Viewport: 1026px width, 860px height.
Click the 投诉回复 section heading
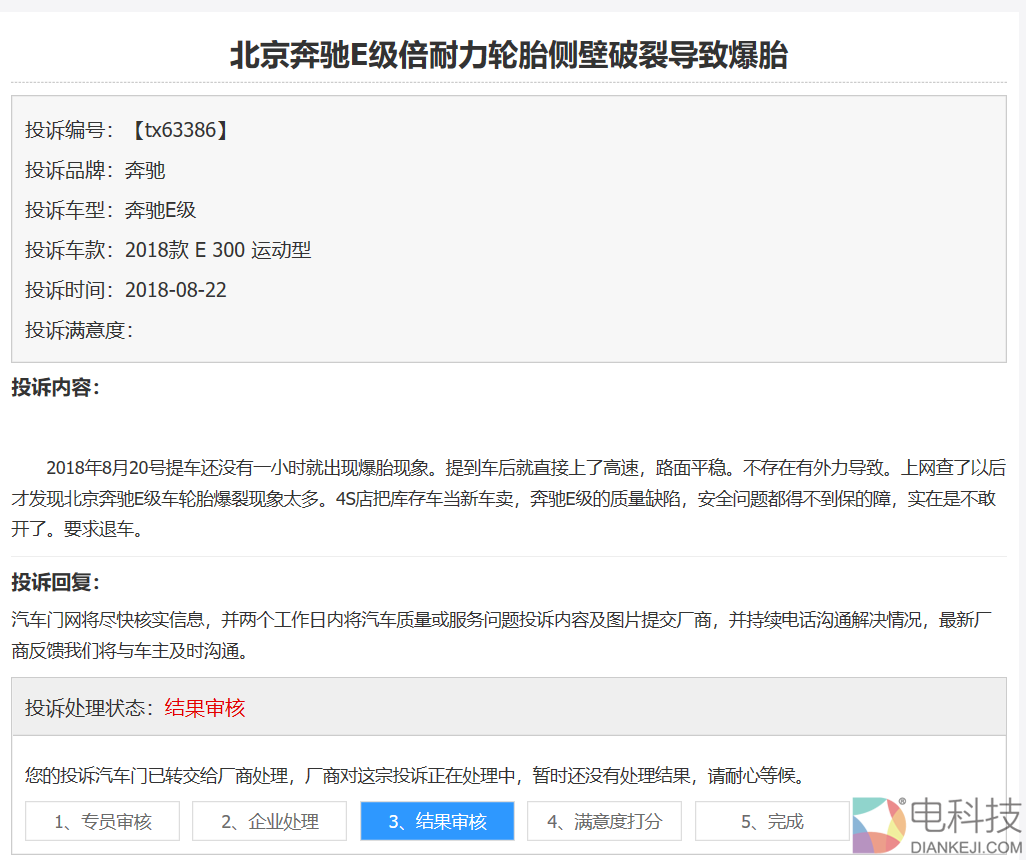[55, 582]
